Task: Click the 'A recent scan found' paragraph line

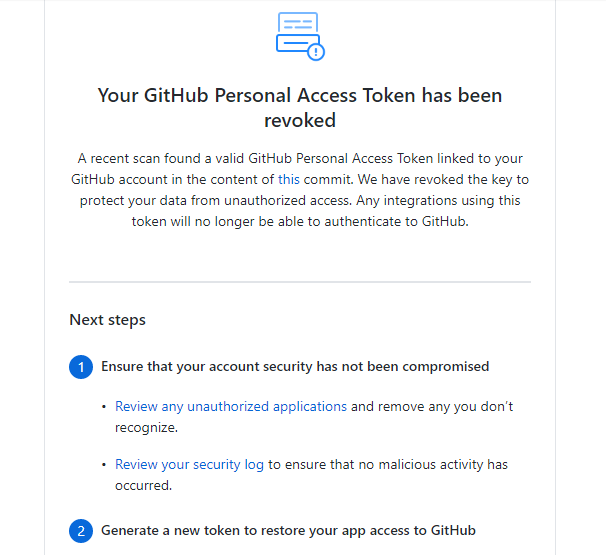Action: click(x=300, y=158)
